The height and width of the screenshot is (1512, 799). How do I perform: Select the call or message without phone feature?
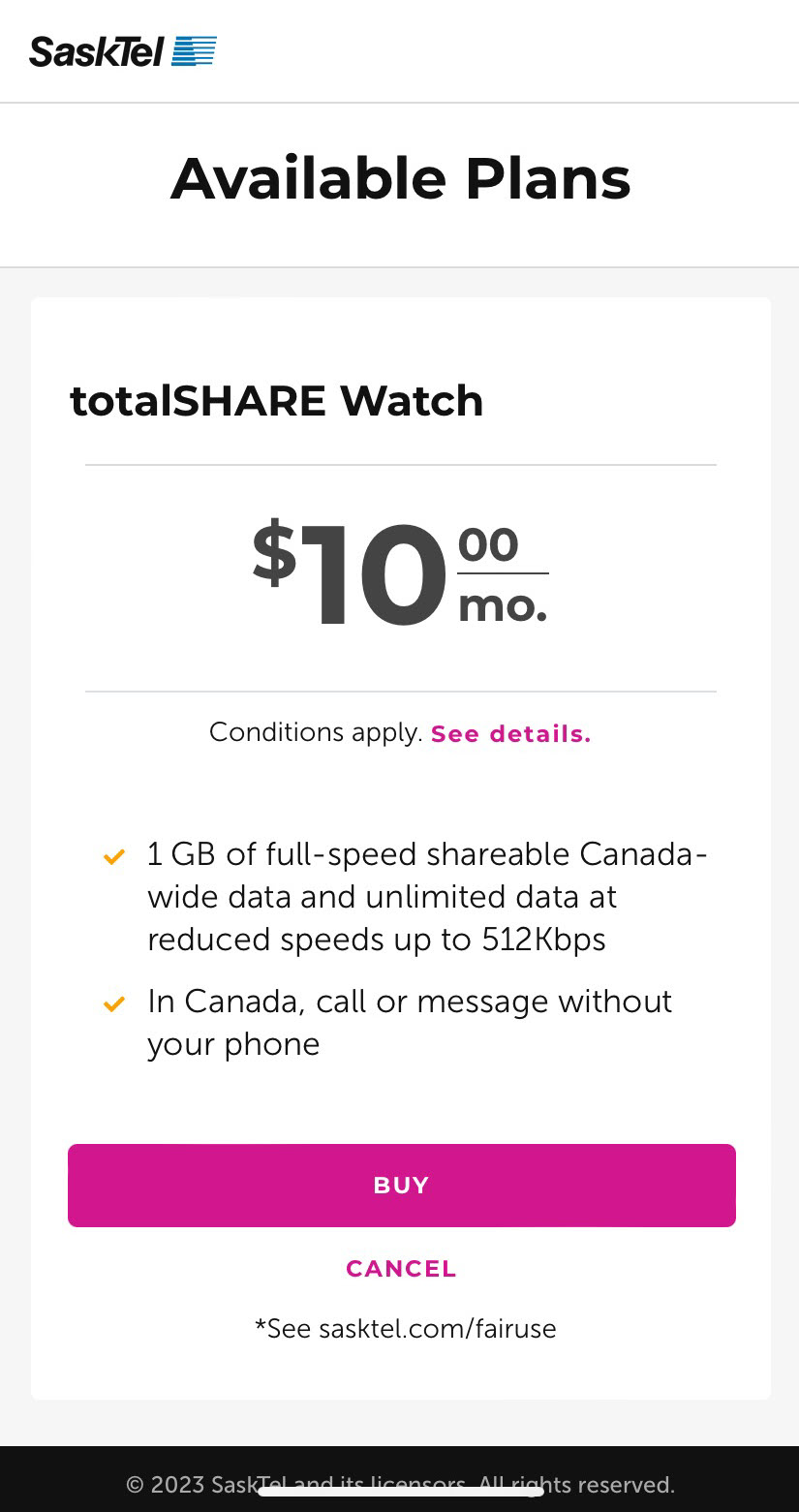(x=410, y=1022)
